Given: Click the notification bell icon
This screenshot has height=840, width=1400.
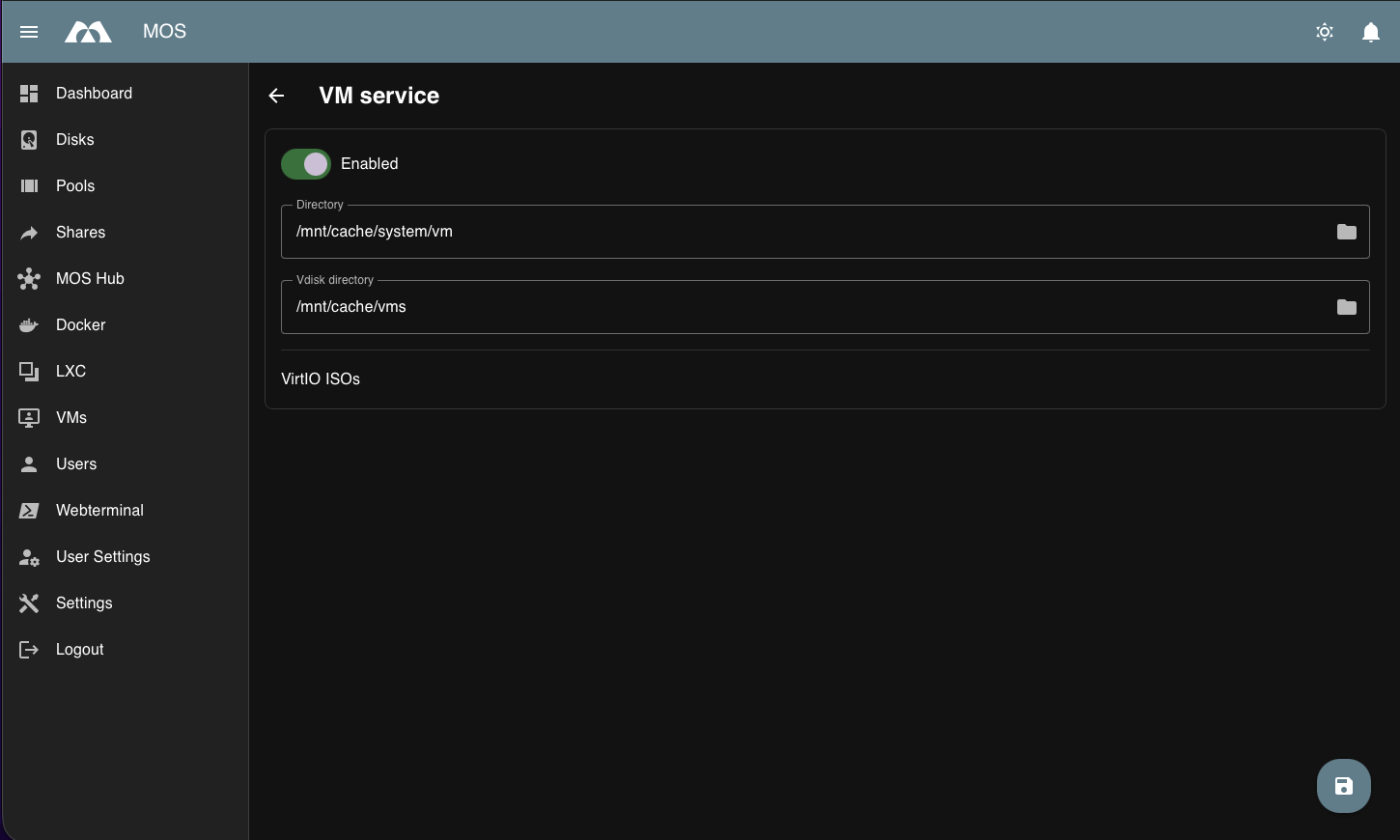Looking at the screenshot, I should pos(1370,32).
